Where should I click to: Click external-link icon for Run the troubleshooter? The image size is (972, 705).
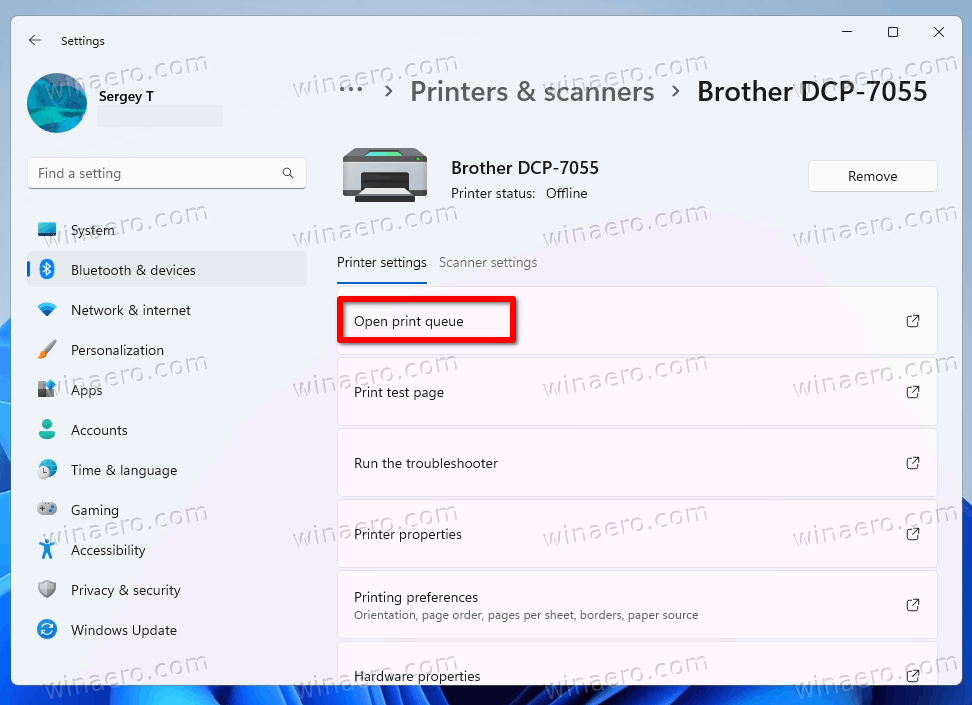[912, 463]
